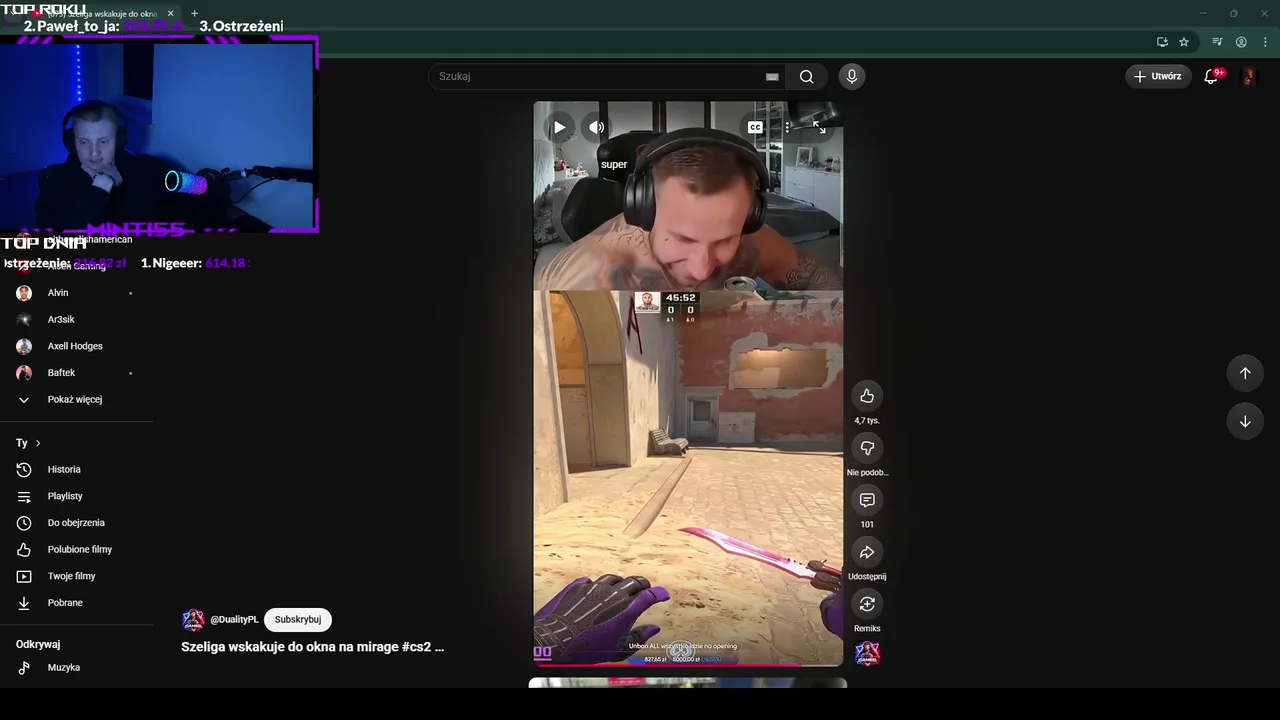1280x720 pixels.
Task: Click the Utwórz create button
Action: click(x=1158, y=76)
